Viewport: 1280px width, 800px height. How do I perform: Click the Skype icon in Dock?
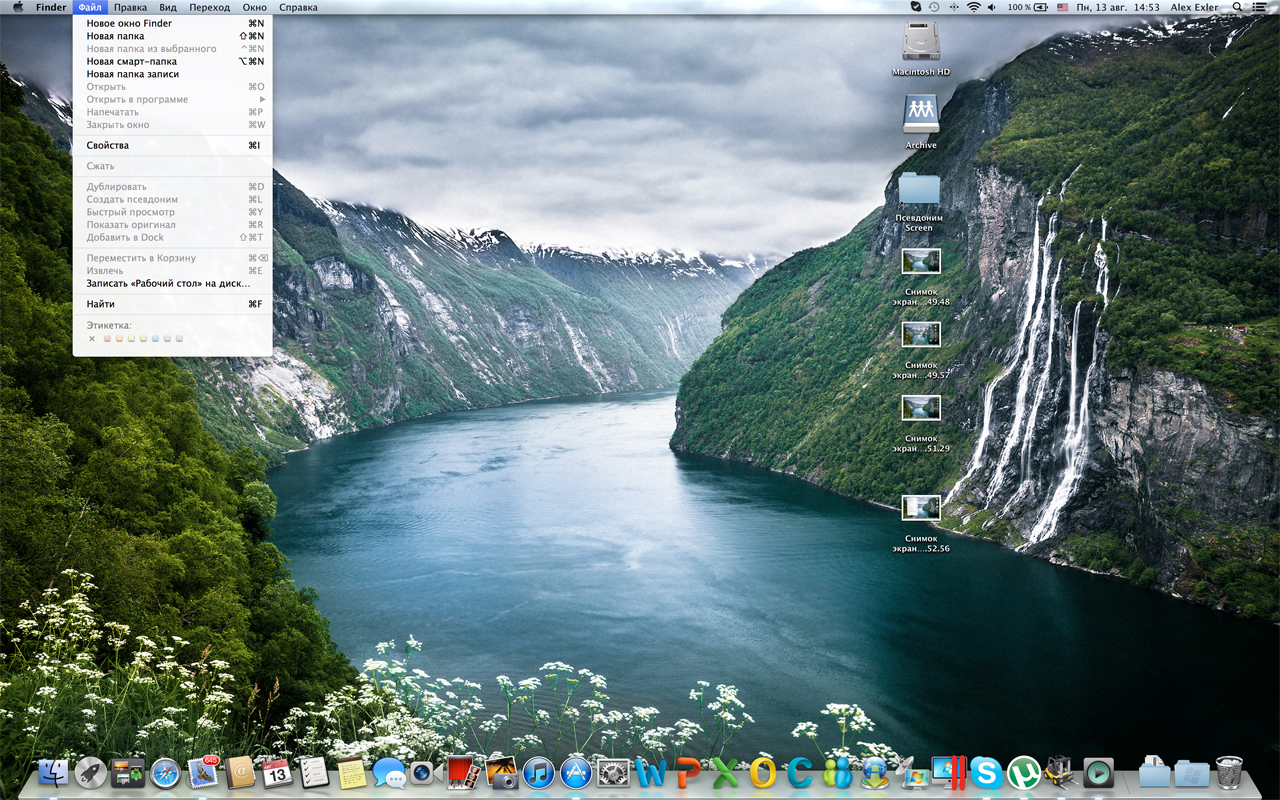point(986,773)
